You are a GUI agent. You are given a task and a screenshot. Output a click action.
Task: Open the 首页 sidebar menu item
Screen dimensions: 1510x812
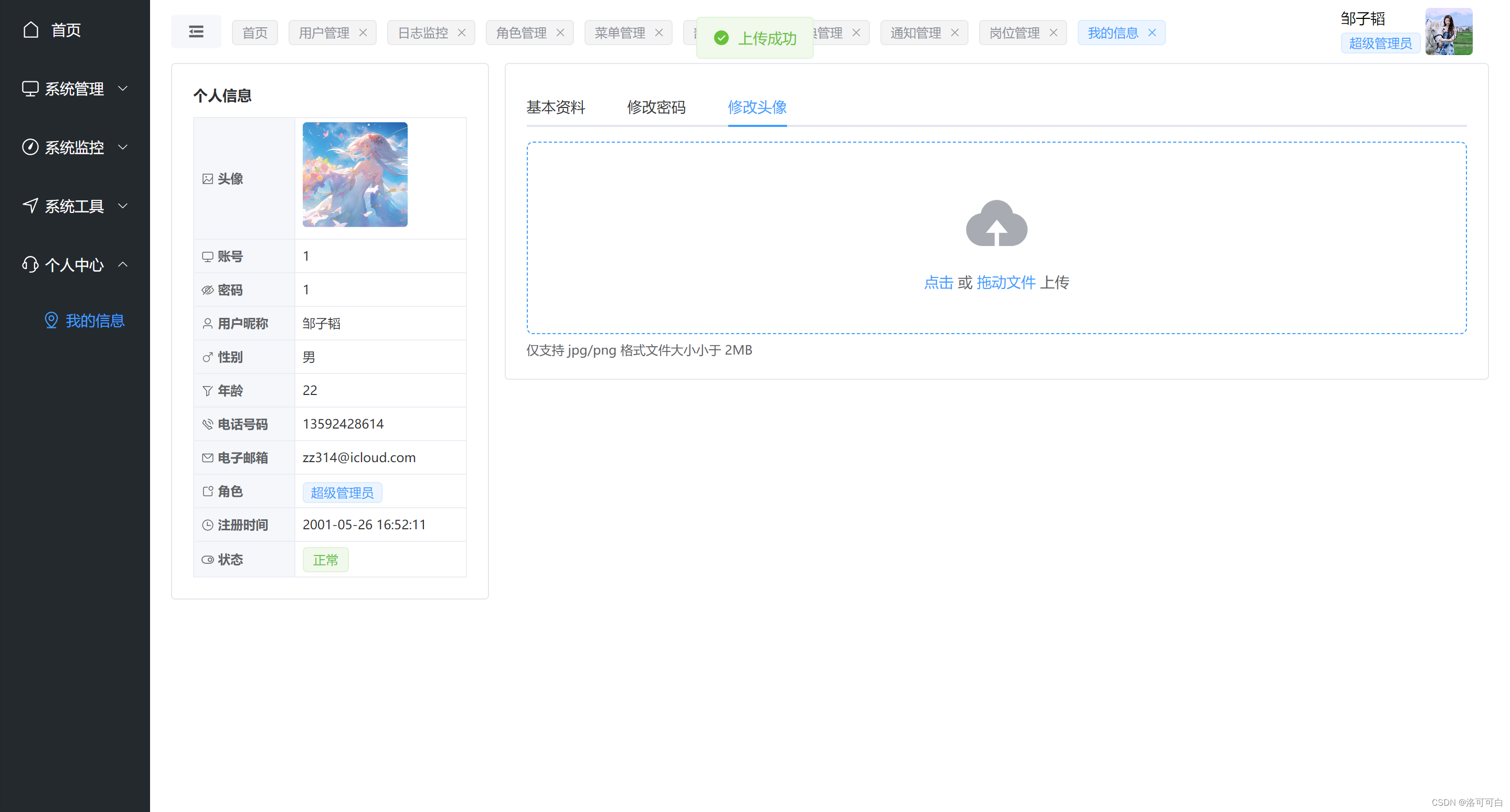[x=75, y=29]
